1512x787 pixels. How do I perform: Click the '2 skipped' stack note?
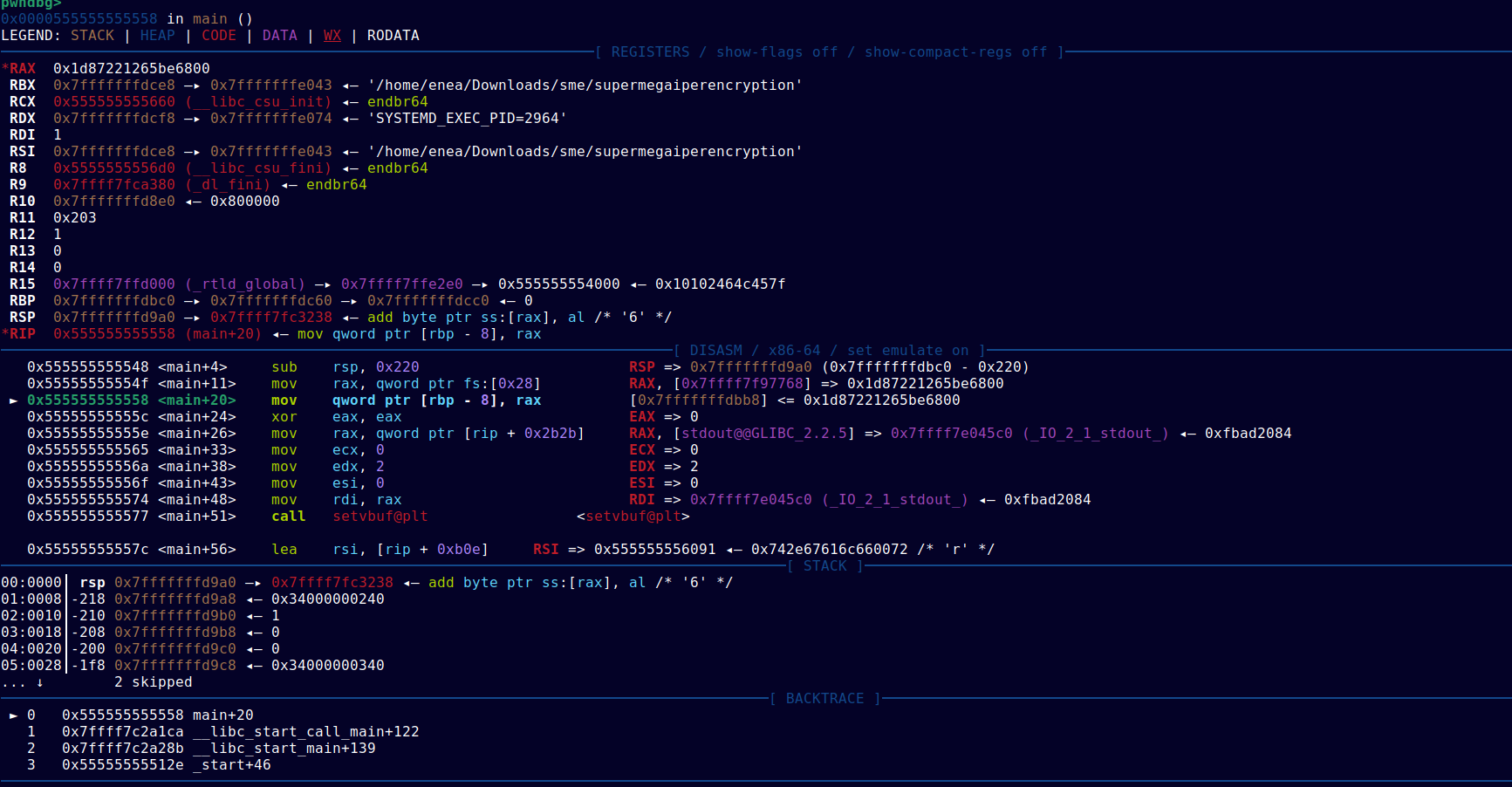click(x=154, y=681)
